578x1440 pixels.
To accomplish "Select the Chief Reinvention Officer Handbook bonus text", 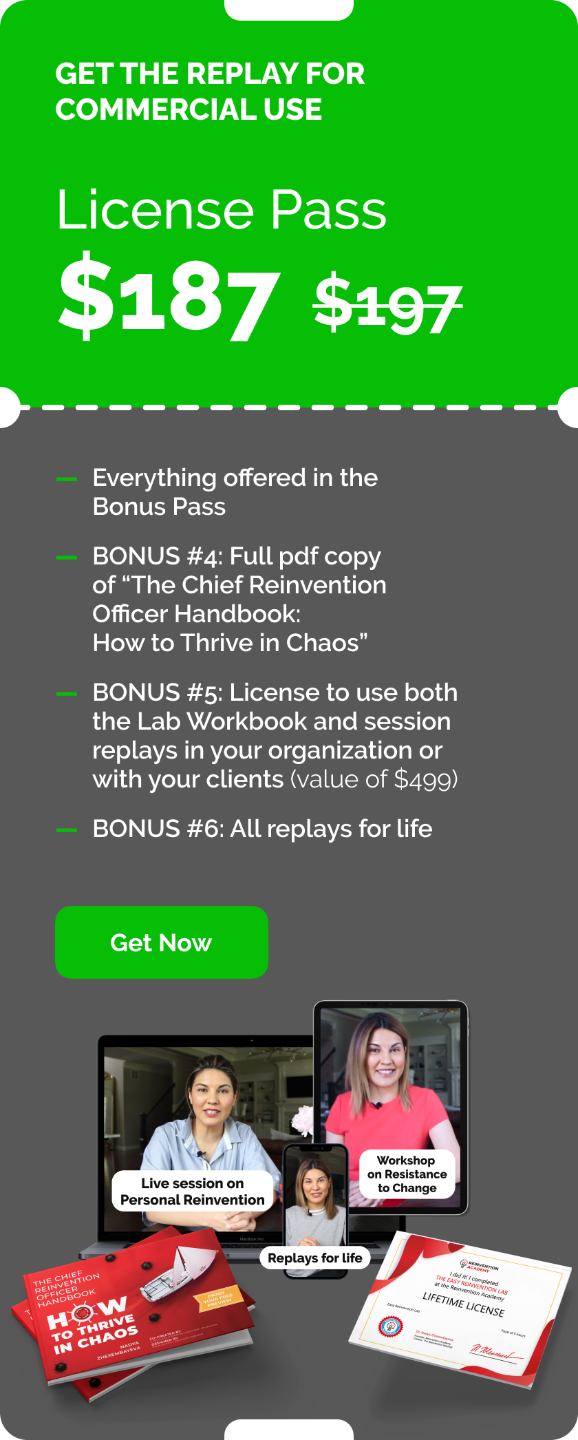I will 240,600.
